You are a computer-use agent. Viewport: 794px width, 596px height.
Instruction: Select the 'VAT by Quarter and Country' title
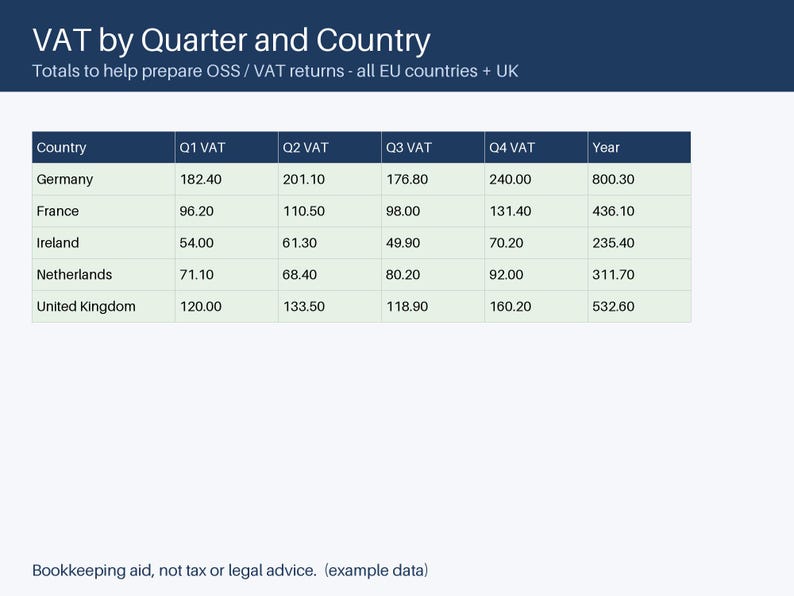pyautogui.click(x=231, y=41)
